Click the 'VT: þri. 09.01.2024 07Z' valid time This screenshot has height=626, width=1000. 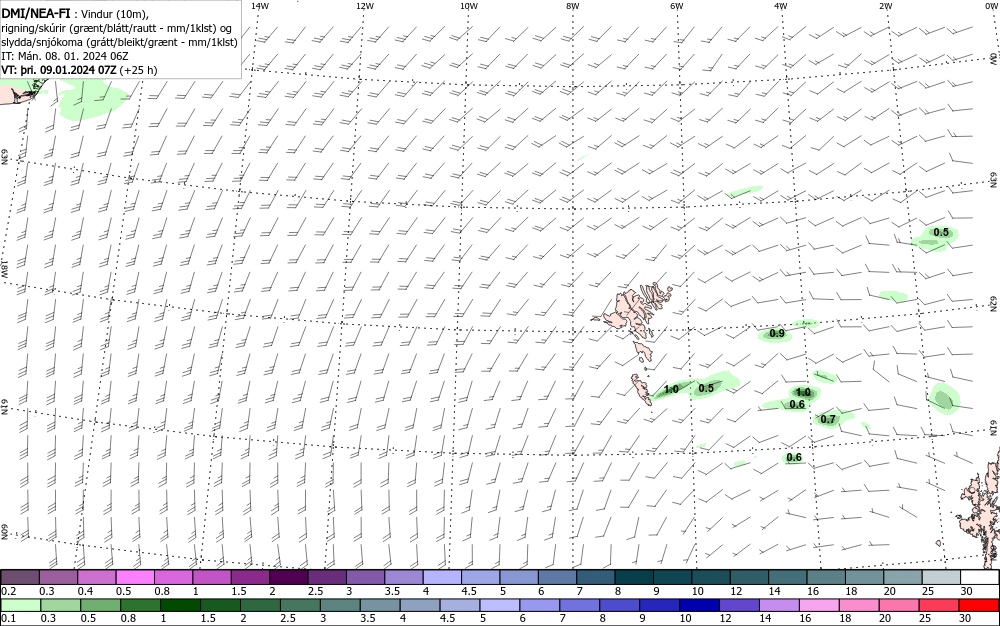click(x=59, y=69)
